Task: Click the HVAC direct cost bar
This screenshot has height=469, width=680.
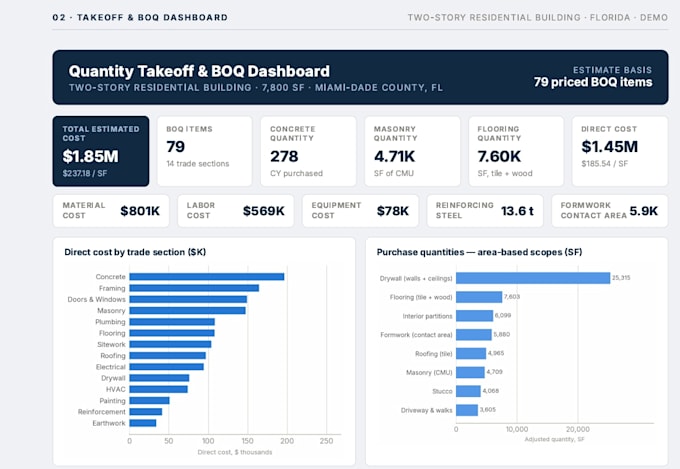Action: click(159, 389)
